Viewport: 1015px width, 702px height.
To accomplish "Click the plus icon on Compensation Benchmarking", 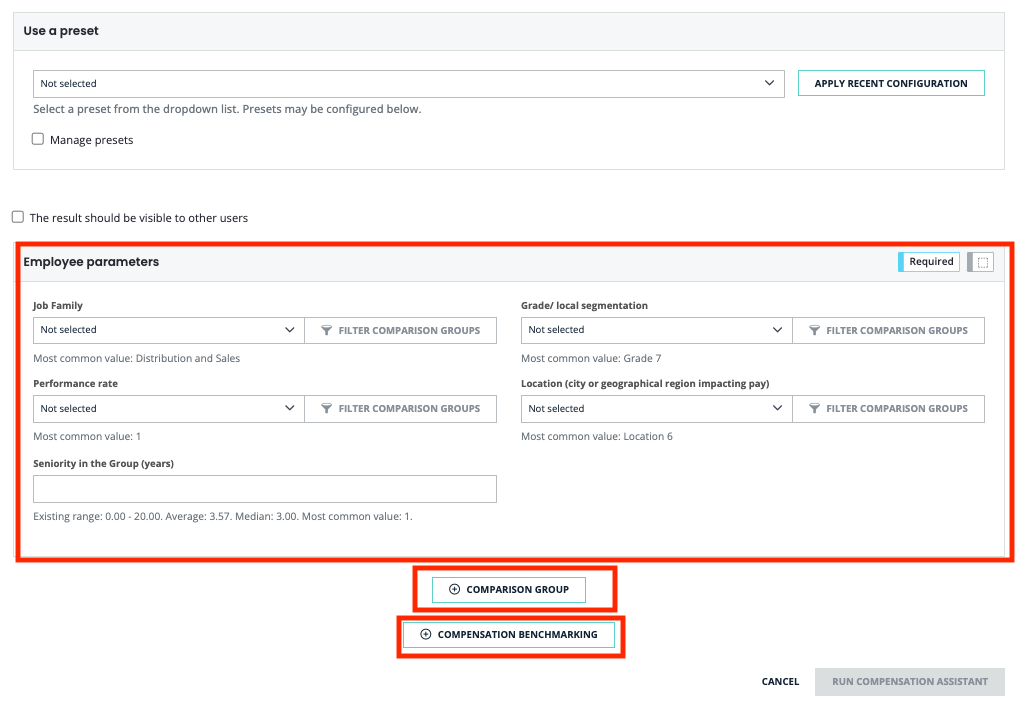I will coord(426,635).
